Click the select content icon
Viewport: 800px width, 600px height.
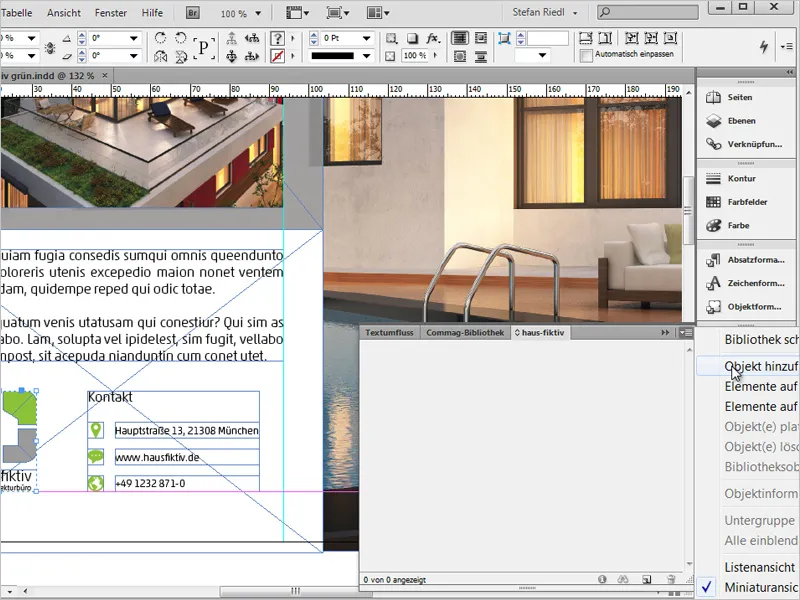pos(232,56)
